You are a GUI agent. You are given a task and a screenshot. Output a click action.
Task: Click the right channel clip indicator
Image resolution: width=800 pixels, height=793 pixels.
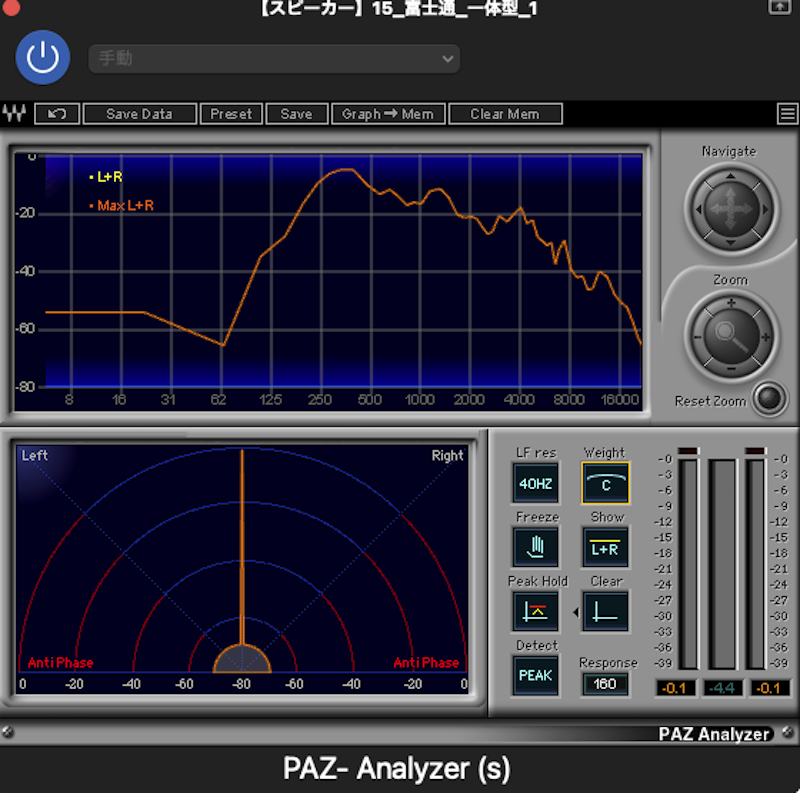[x=755, y=451]
